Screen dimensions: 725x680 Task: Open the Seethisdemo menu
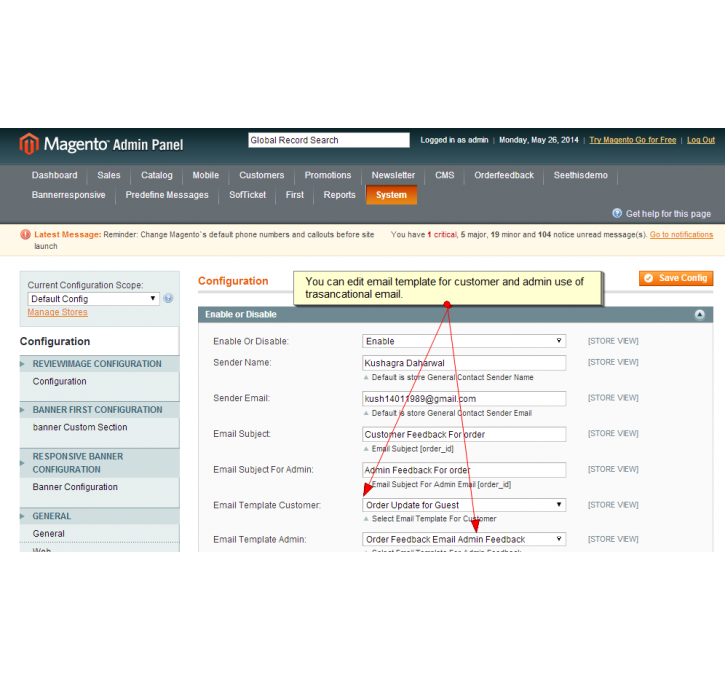581,175
